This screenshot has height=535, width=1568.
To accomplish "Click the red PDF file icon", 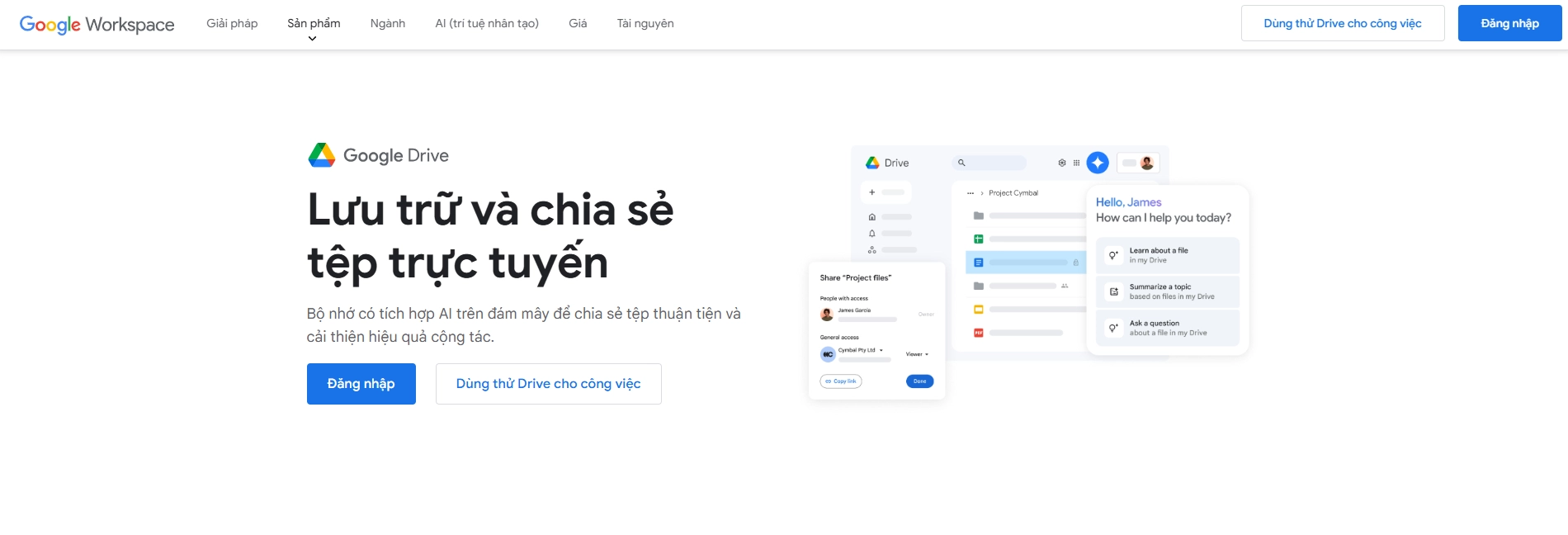I will click(979, 333).
